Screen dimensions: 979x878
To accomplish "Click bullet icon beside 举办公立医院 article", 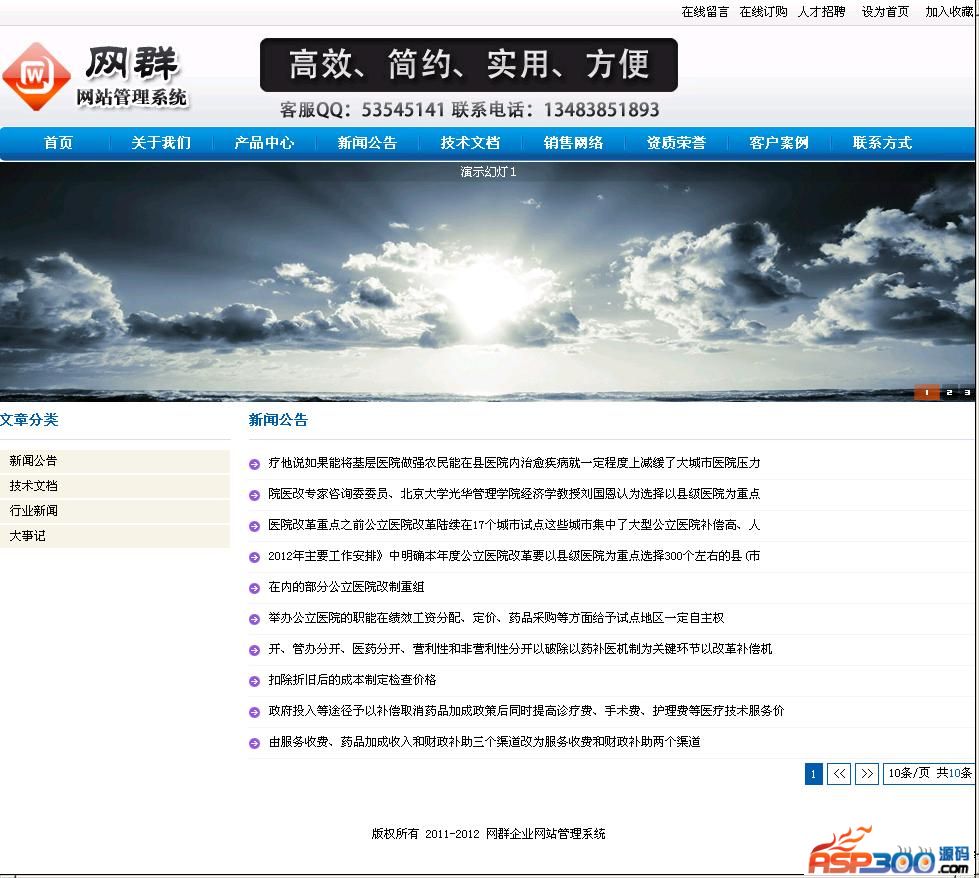I will (254, 619).
